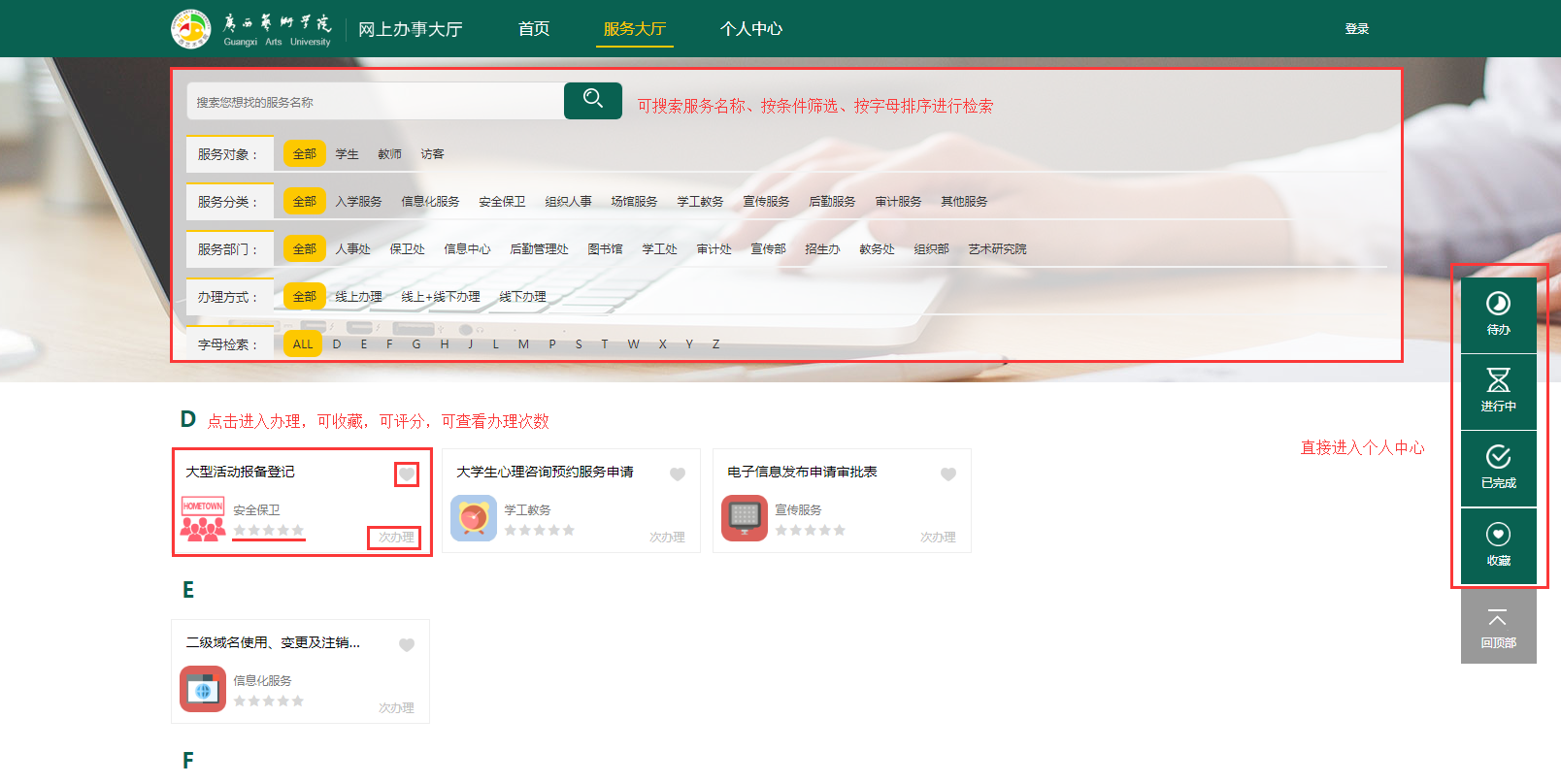The width and height of the screenshot is (1561, 784).
Task: Go to the 首页 tab
Action: pyautogui.click(x=534, y=29)
